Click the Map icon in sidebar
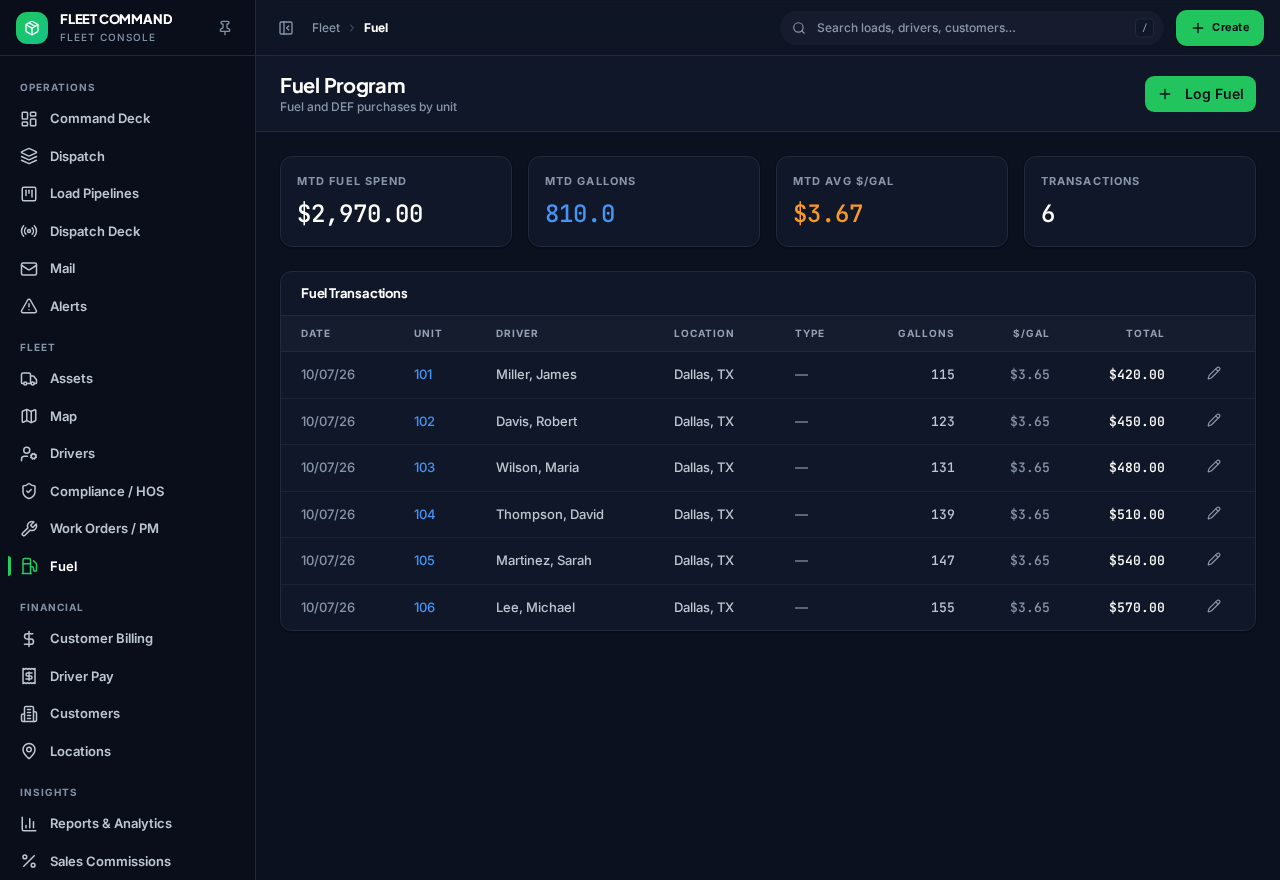1280x880 pixels. (x=29, y=416)
